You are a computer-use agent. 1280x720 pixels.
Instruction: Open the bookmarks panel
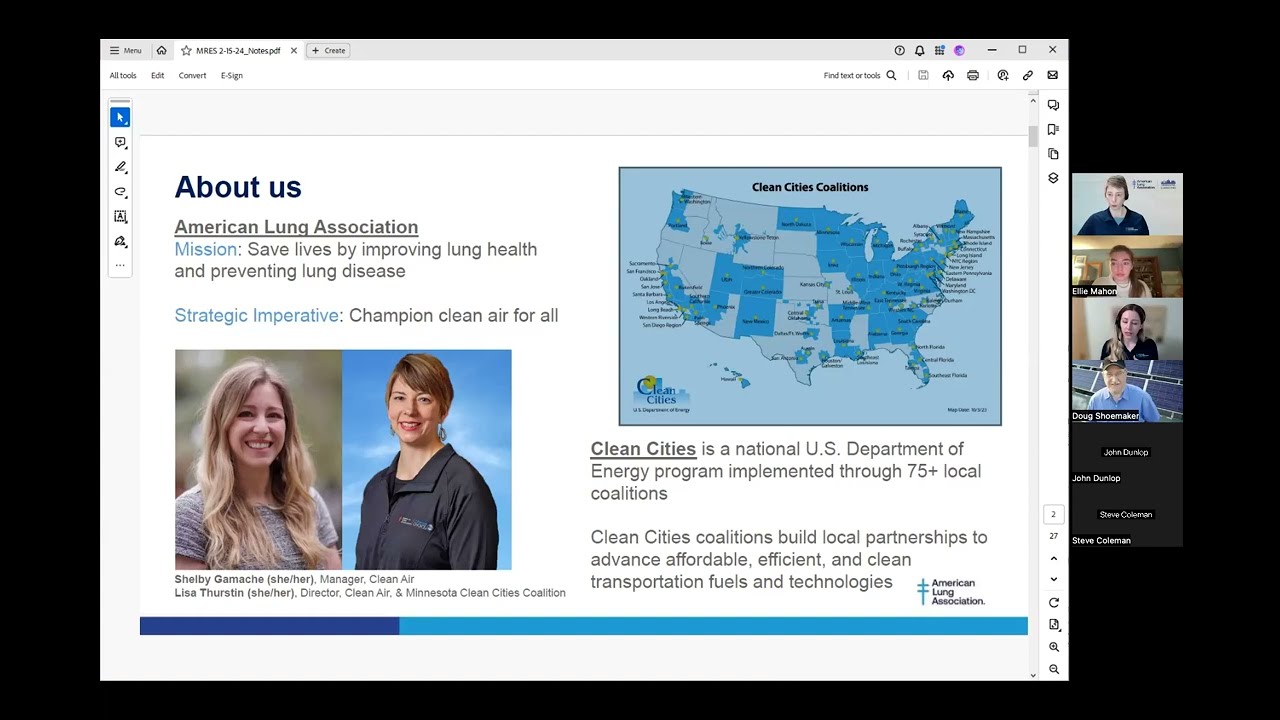[x=1053, y=129]
